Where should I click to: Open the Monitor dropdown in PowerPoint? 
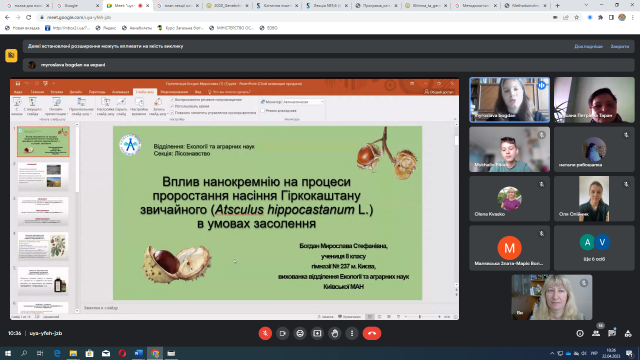pyautogui.click(x=303, y=102)
